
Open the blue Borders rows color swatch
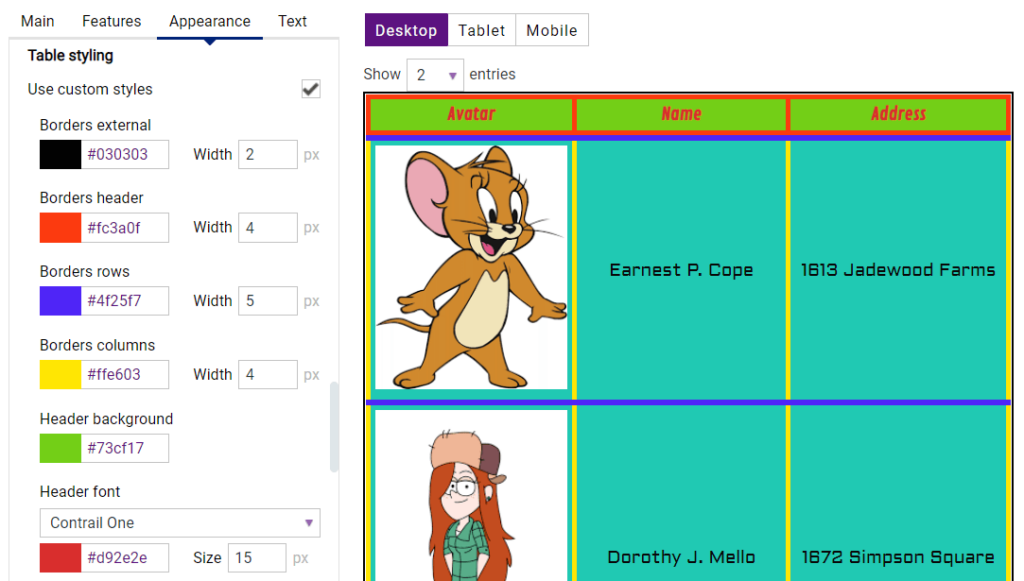click(x=60, y=301)
